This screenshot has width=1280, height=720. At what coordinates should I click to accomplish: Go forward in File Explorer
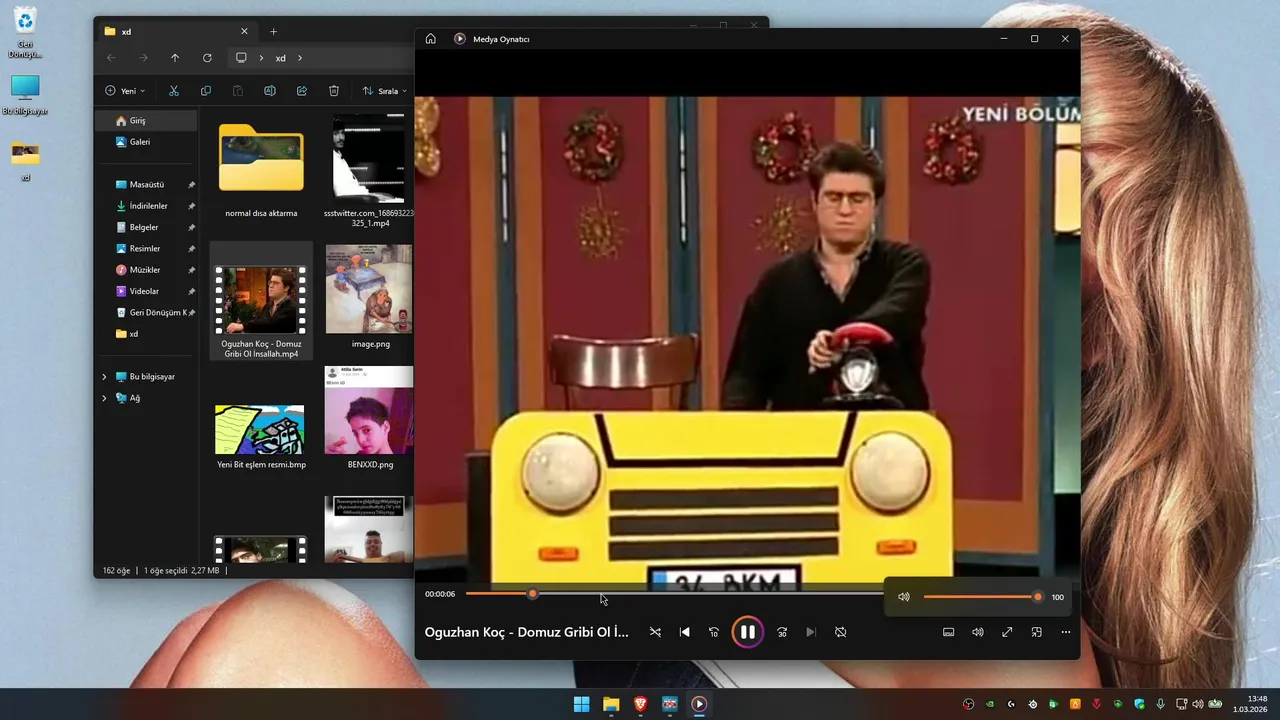click(x=143, y=58)
